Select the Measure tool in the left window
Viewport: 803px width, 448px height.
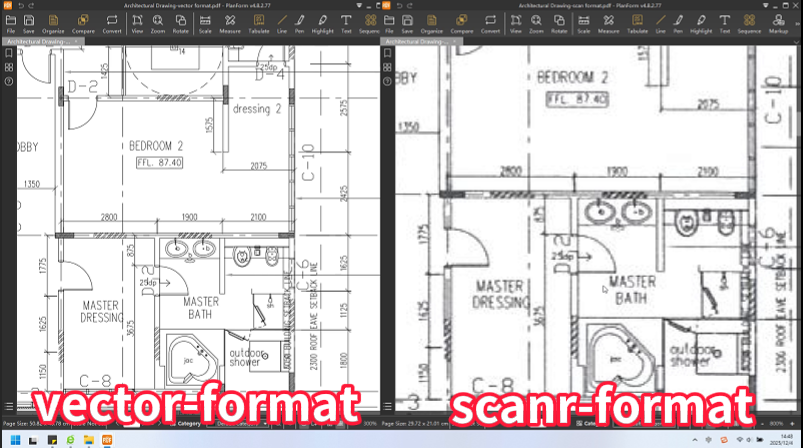coord(230,24)
